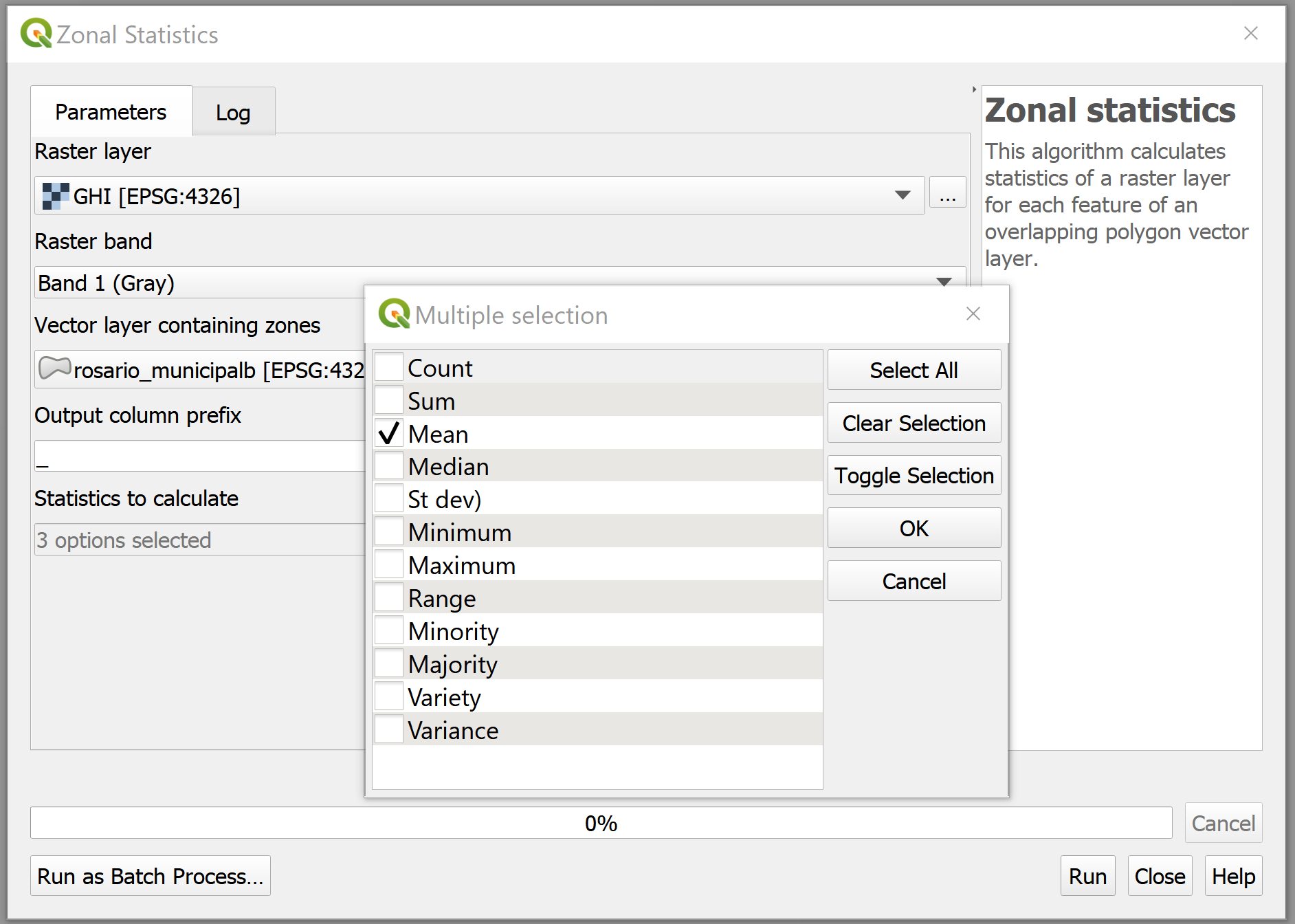The image size is (1295, 924).
Task: Switch to the Log tab
Action: pyautogui.click(x=233, y=113)
